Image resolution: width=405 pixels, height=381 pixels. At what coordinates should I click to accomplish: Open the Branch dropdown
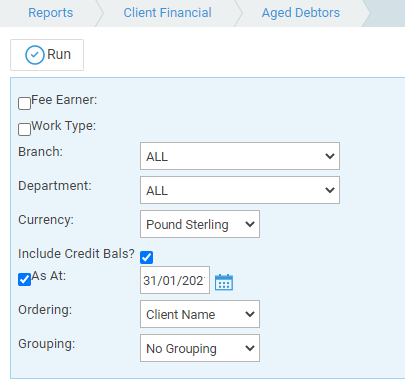click(240, 156)
